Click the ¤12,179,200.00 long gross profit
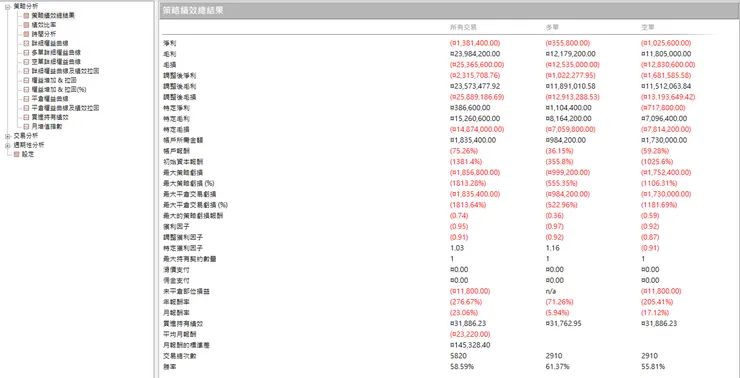The image size is (740, 378). [x=571, y=54]
